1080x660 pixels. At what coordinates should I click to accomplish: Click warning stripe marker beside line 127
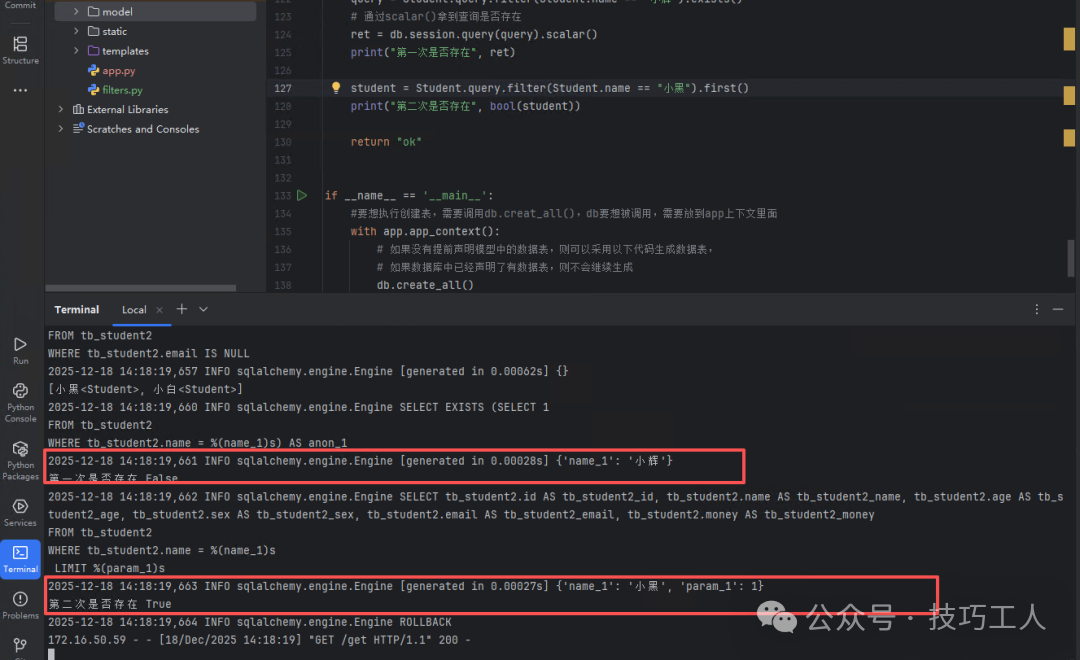click(x=1069, y=95)
